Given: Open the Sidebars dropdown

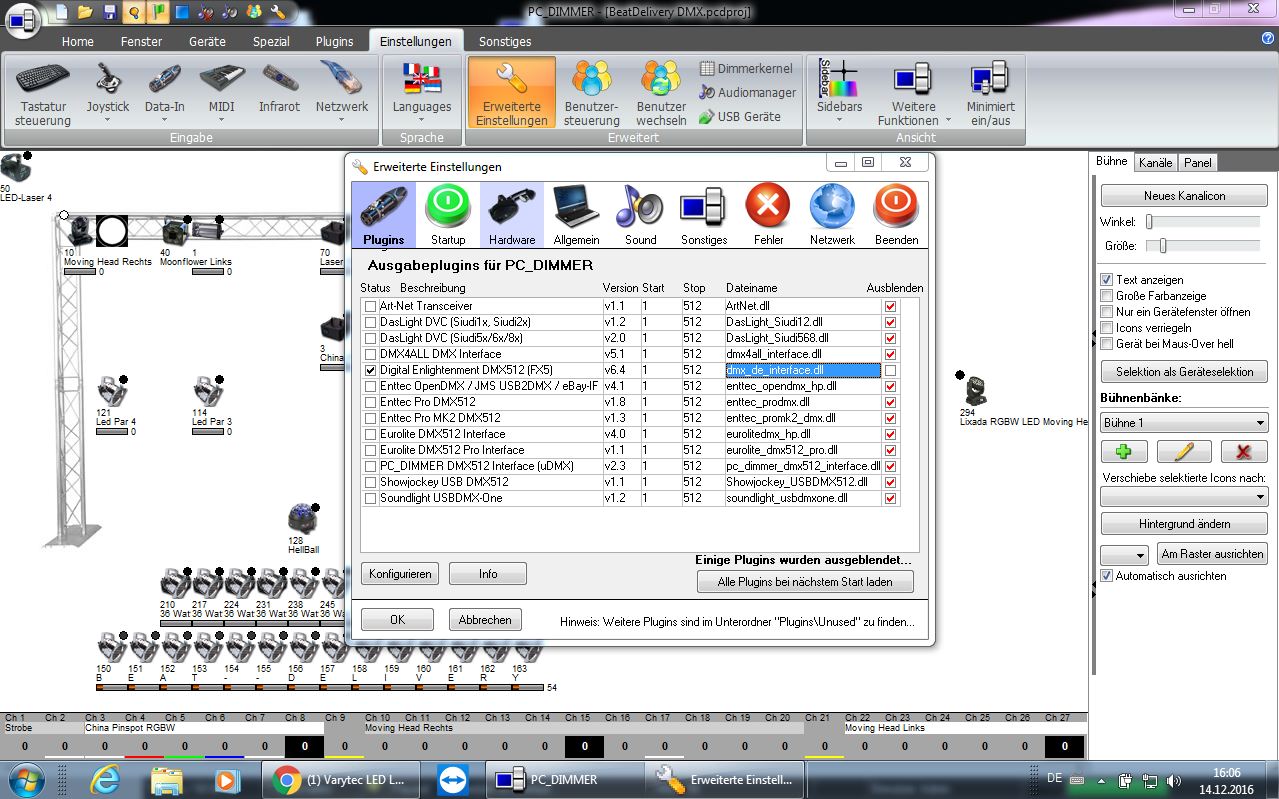Looking at the screenshot, I should (839, 94).
